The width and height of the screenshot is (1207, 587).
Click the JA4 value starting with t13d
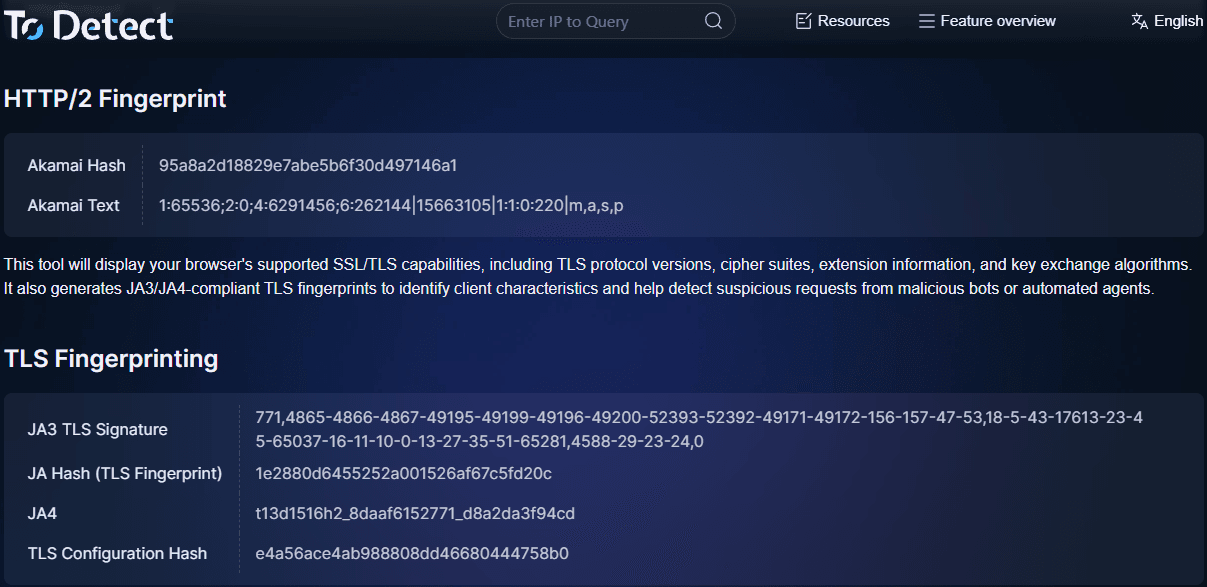pyautogui.click(x=415, y=513)
